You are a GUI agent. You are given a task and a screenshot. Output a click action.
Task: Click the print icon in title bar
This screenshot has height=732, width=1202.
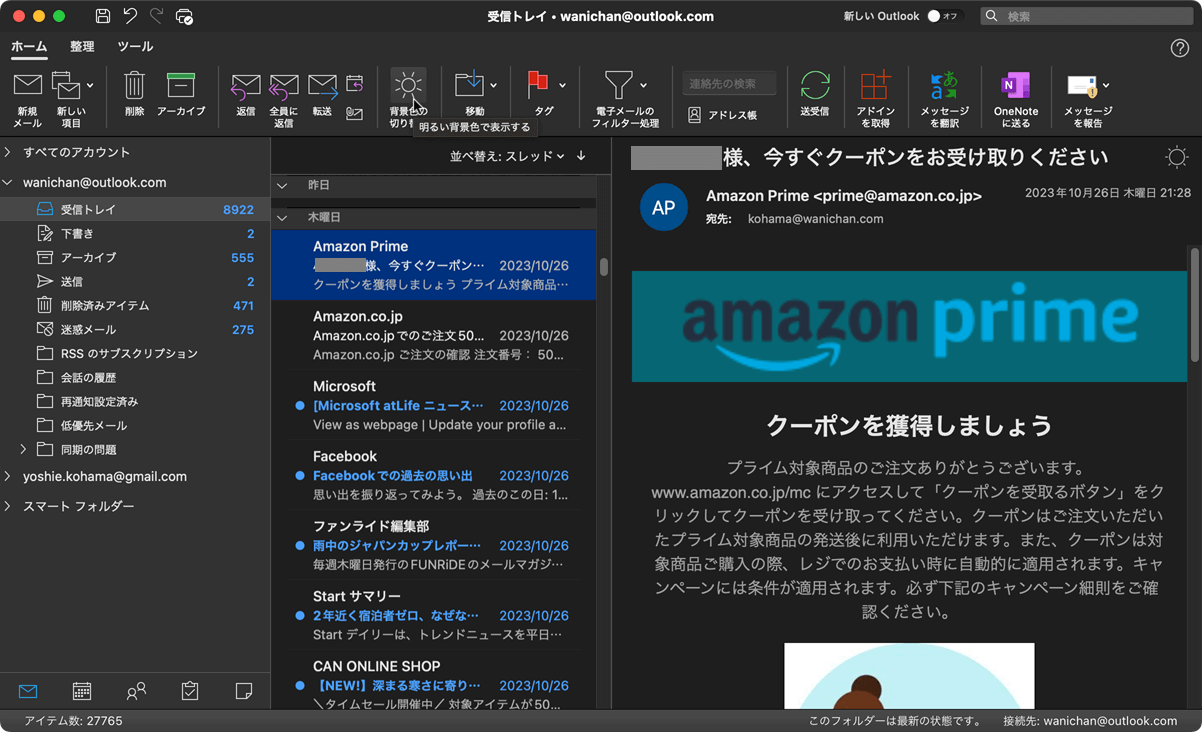(184, 16)
